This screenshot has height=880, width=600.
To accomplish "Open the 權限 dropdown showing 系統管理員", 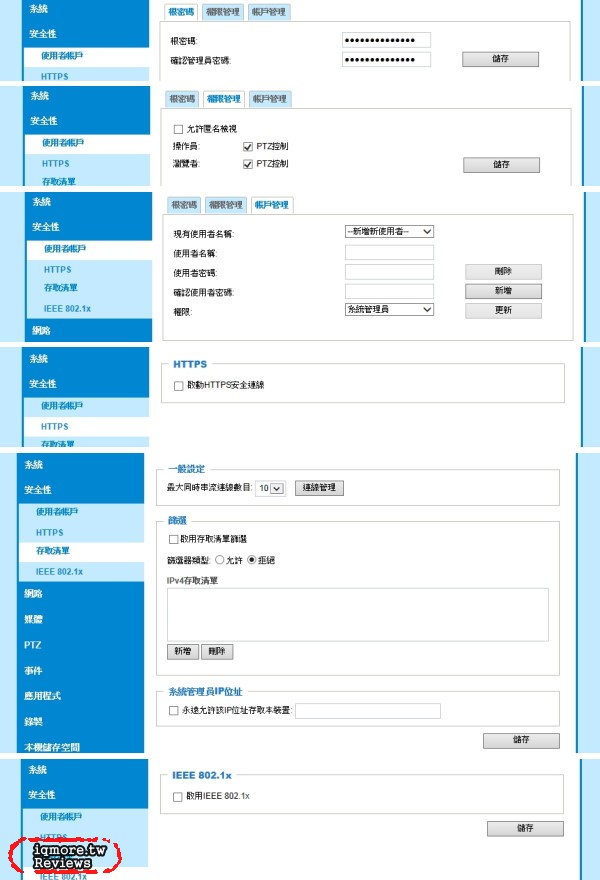I will tap(389, 309).
